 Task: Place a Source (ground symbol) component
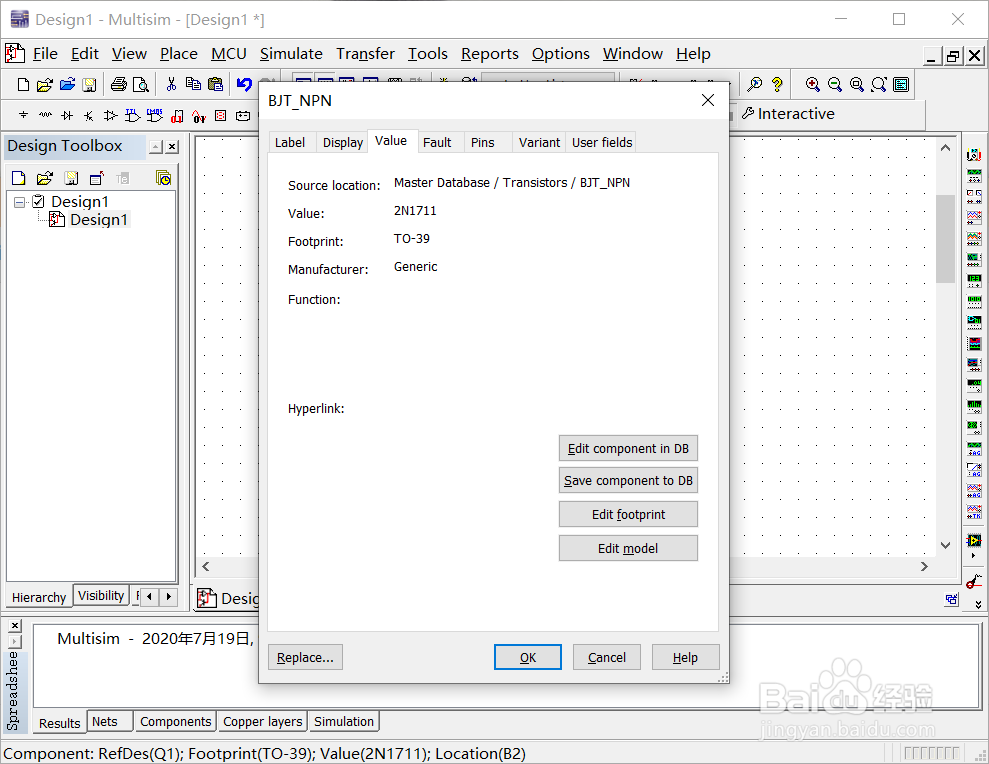(x=23, y=115)
